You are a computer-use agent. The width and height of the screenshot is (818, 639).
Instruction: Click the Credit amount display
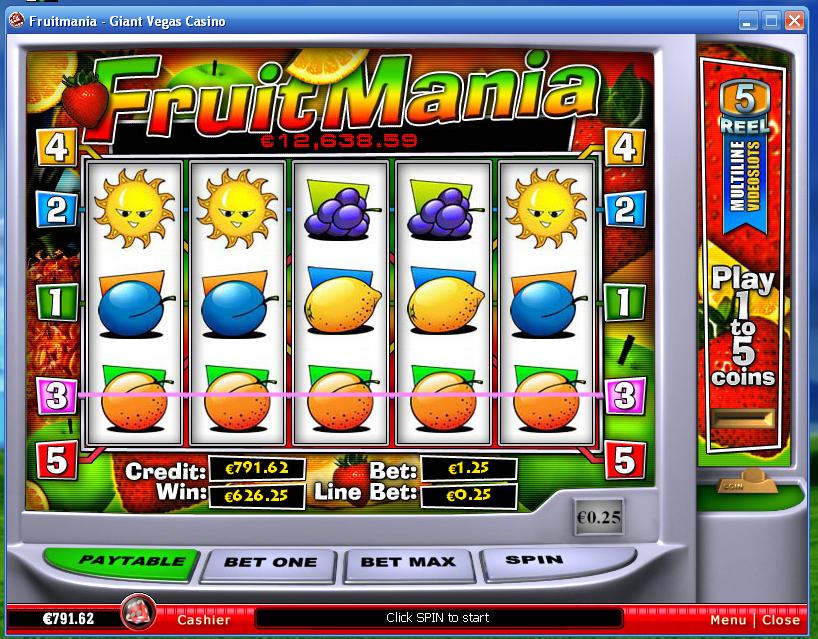(x=257, y=468)
